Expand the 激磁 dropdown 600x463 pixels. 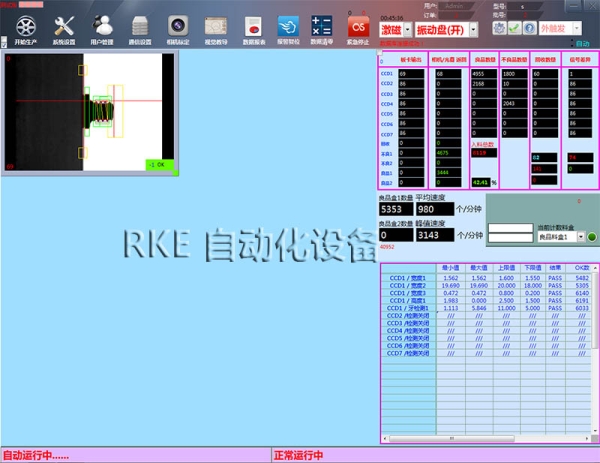[x=409, y=31]
